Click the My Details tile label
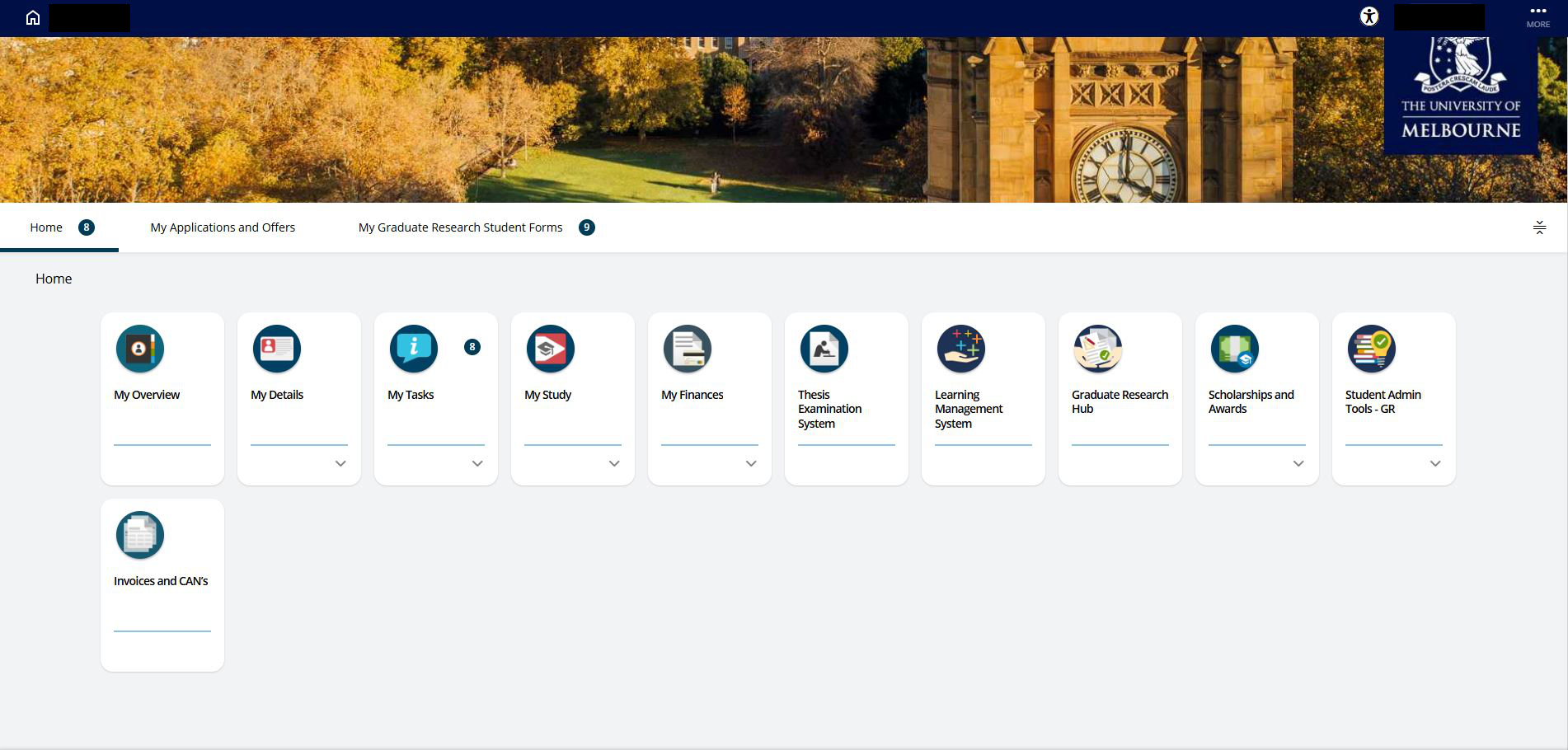This screenshot has width=1568, height=750. 277,395
